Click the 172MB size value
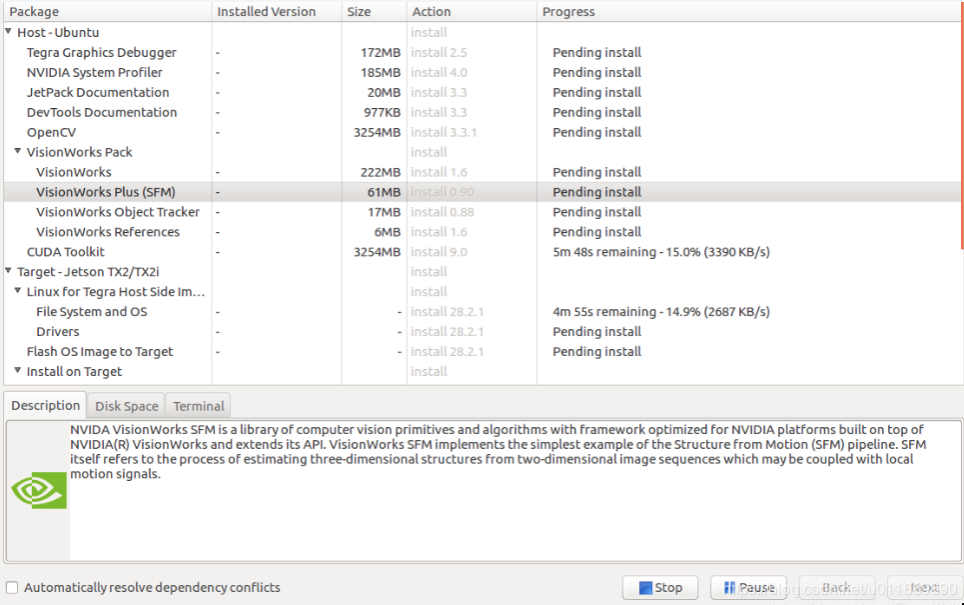964x605 pixels. 381,53
